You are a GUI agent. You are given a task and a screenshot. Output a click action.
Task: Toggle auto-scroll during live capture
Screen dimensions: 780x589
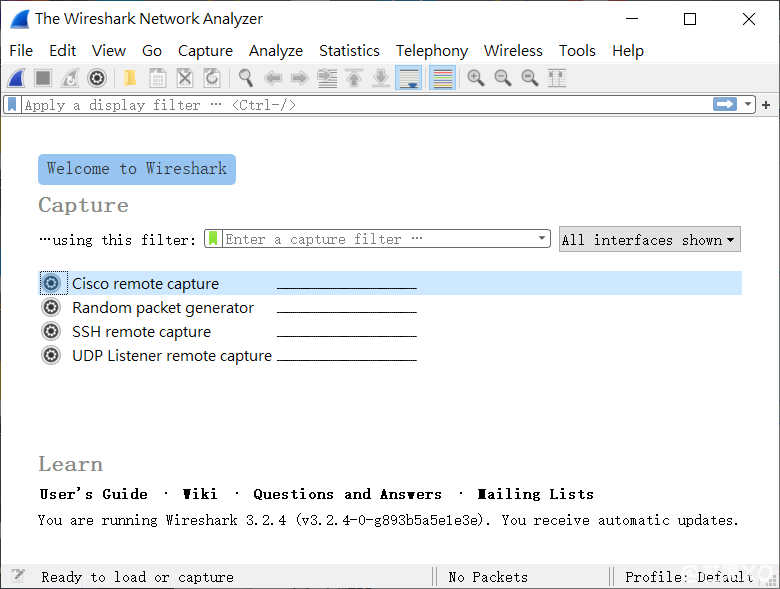click(x=408, y=78)
